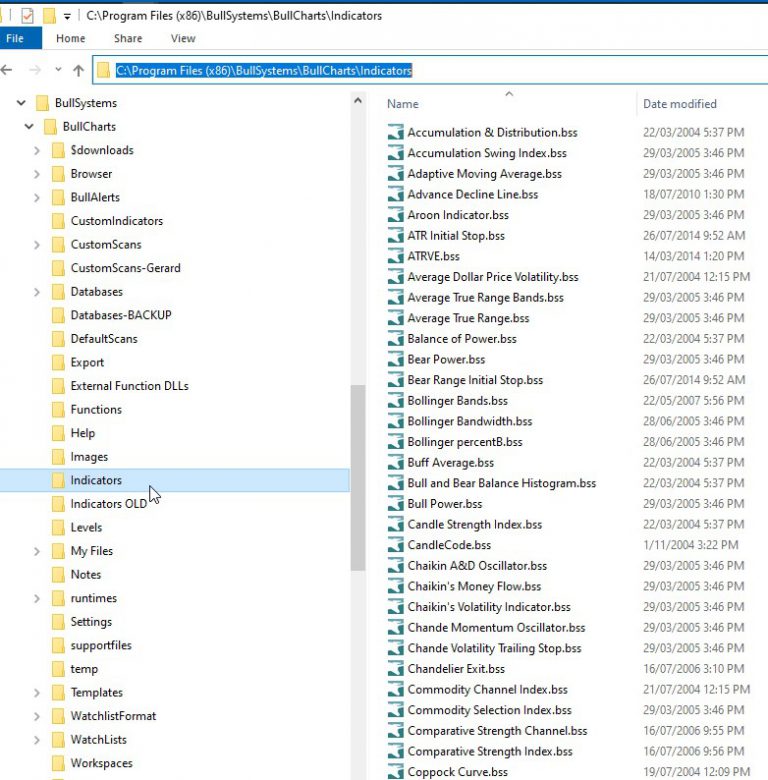This screenshot has width=768, height=780.
Task: Click Chandelier Exit.bss file icon
Action: click(x=395, y=669)
